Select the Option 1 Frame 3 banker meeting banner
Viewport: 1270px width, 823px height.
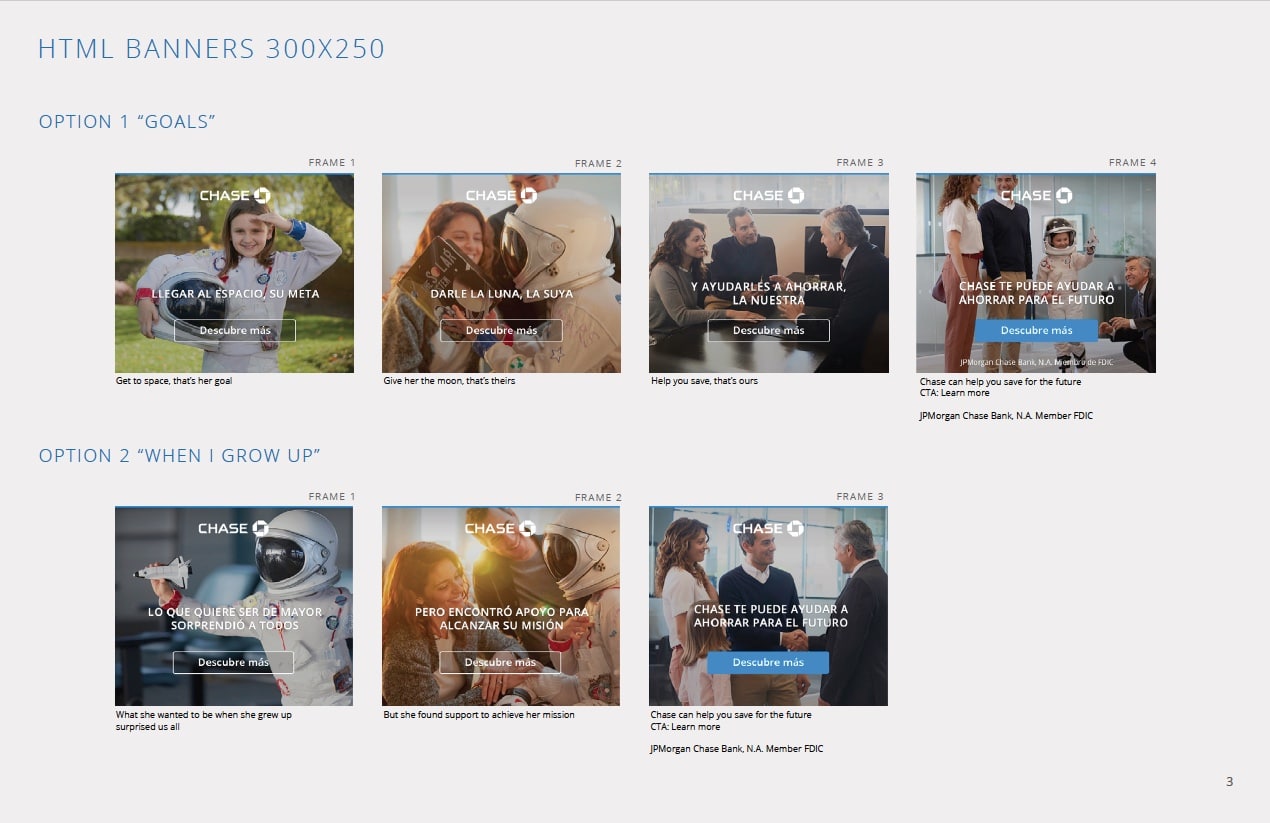[769, 273]
